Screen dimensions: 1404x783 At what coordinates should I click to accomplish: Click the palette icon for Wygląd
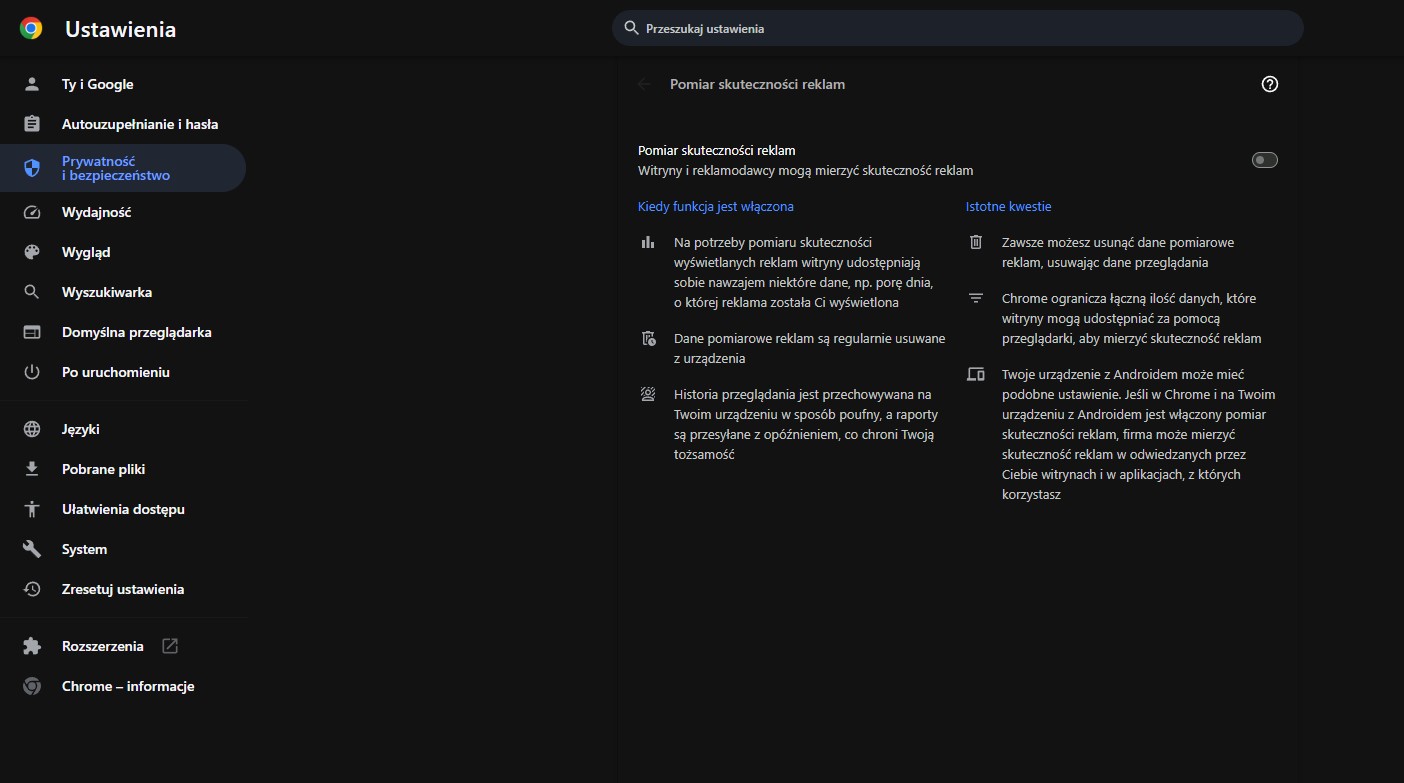(x=32, y=253)
